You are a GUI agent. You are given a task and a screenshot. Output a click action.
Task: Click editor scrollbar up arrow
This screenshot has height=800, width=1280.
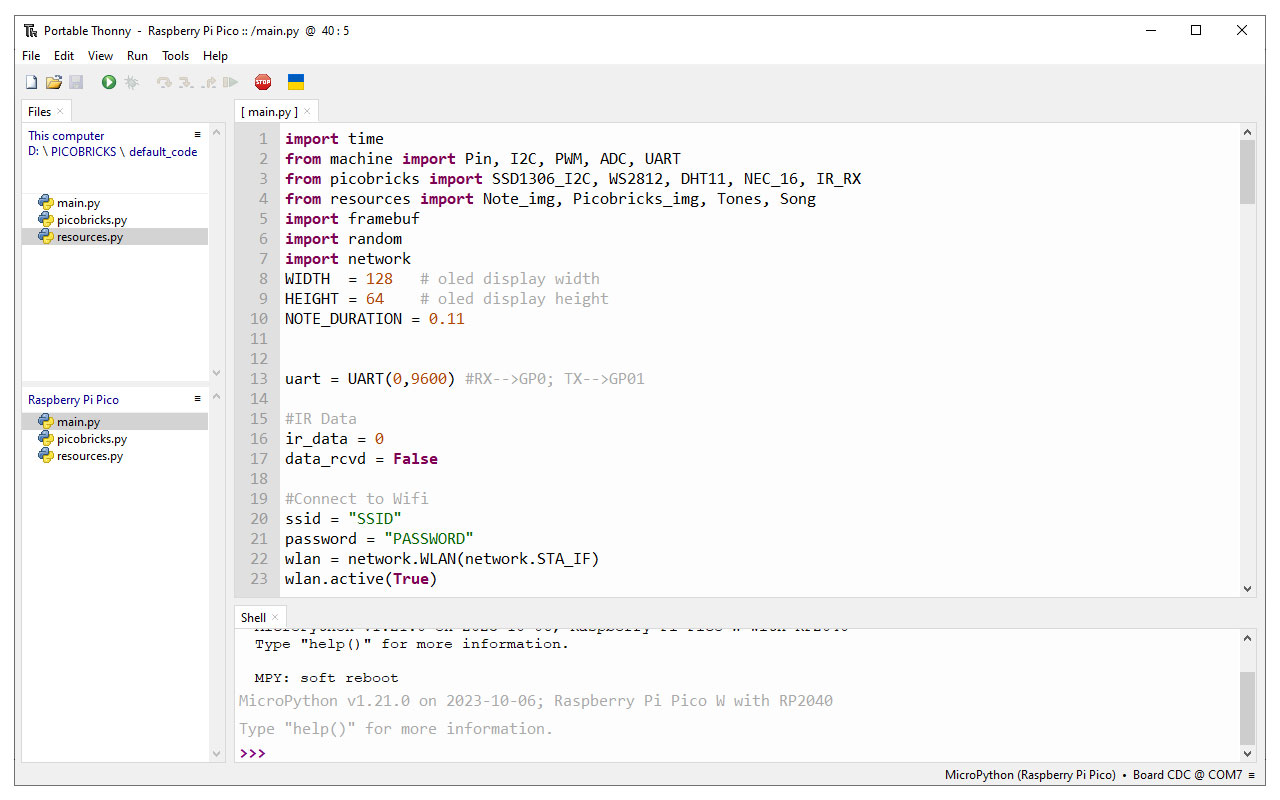(1247, 132)
